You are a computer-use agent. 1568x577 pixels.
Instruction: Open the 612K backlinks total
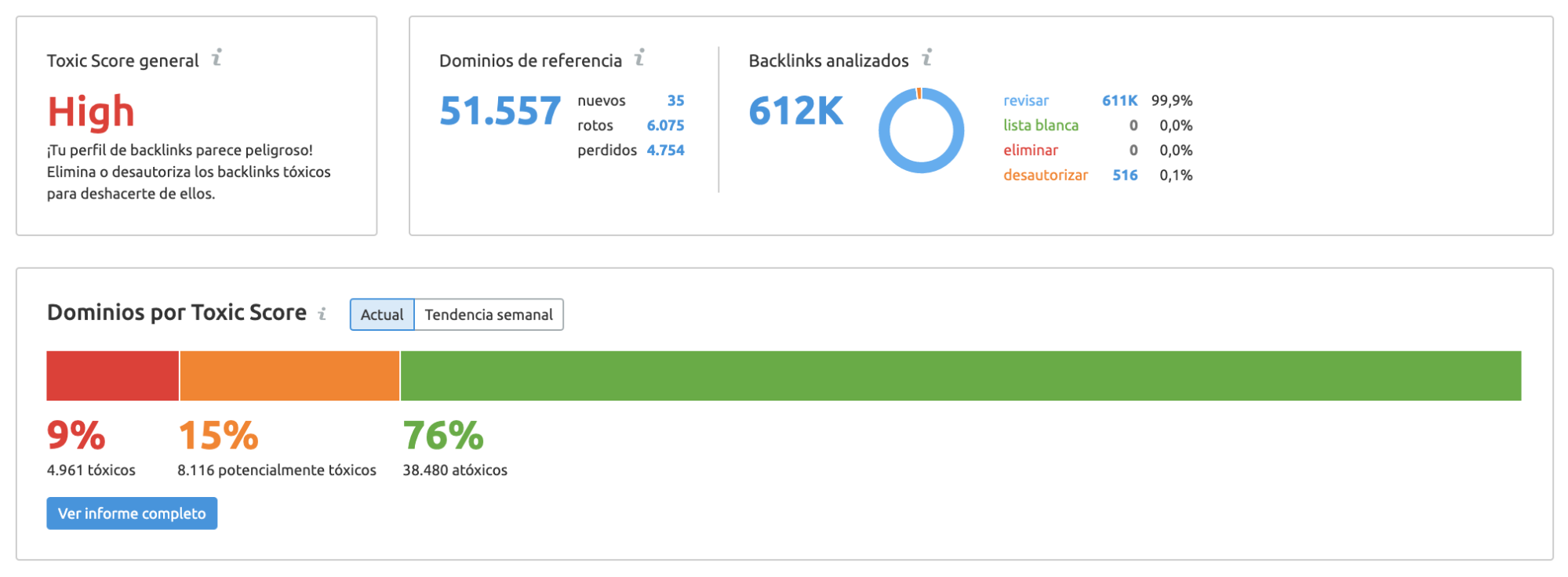(x=795, y=111)
